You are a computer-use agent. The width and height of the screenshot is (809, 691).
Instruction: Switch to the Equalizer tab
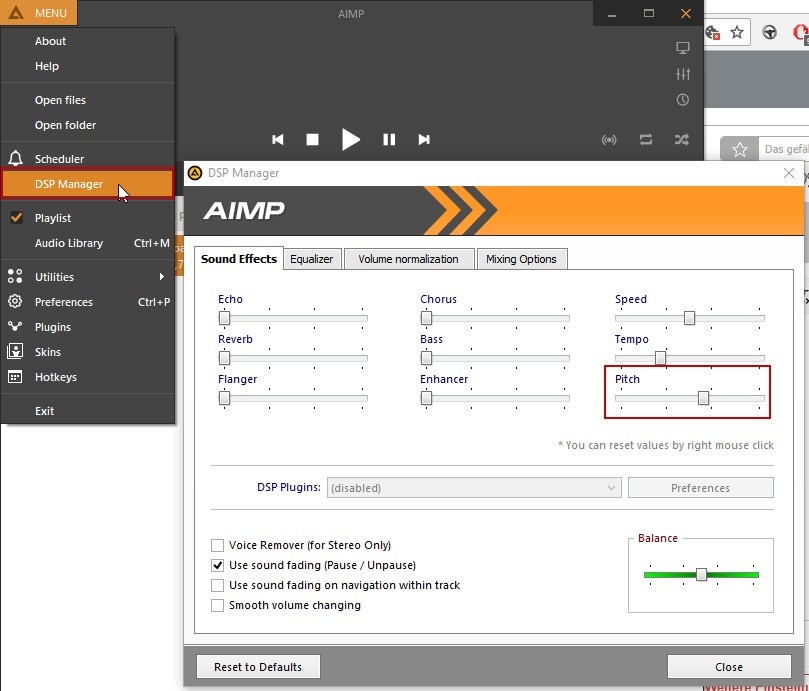click(312, 259)
